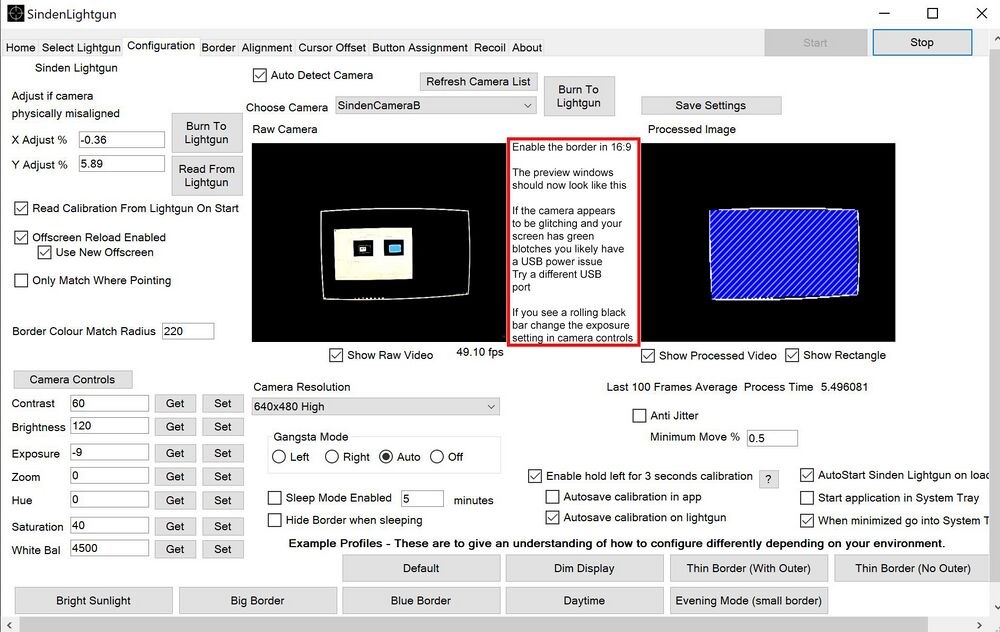
Task: Expand the Camera Resolution dropdown
Action: pos(376,407)
